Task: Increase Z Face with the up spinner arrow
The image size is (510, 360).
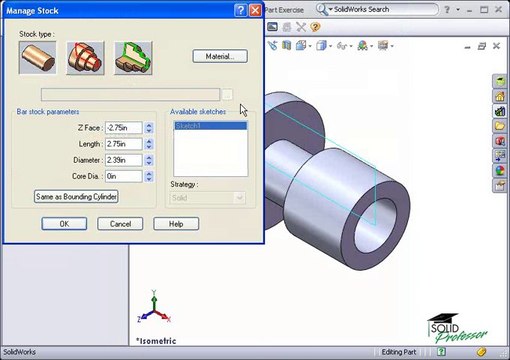Action: (x=149, y=125)
